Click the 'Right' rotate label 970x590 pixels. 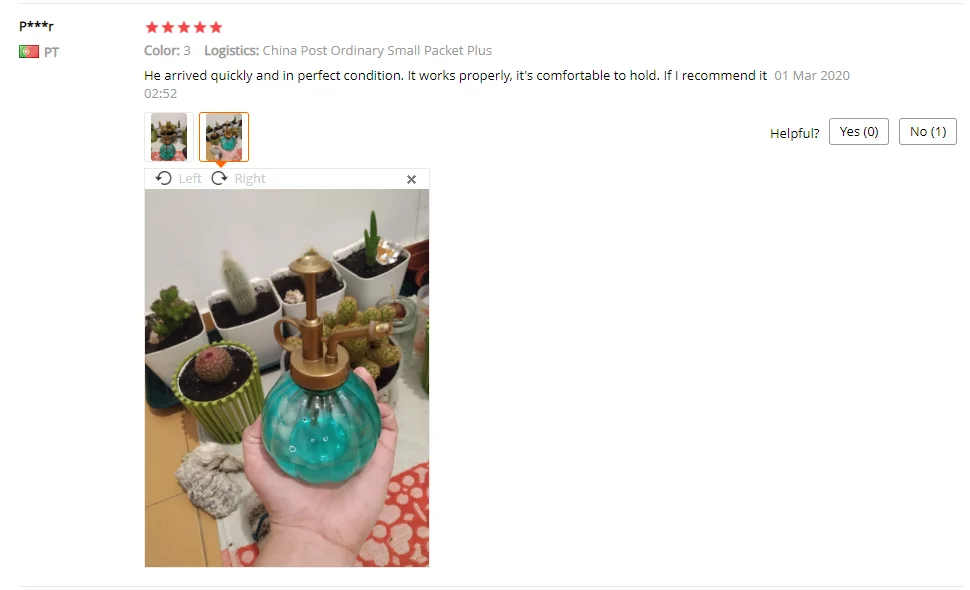click(250, 179)
